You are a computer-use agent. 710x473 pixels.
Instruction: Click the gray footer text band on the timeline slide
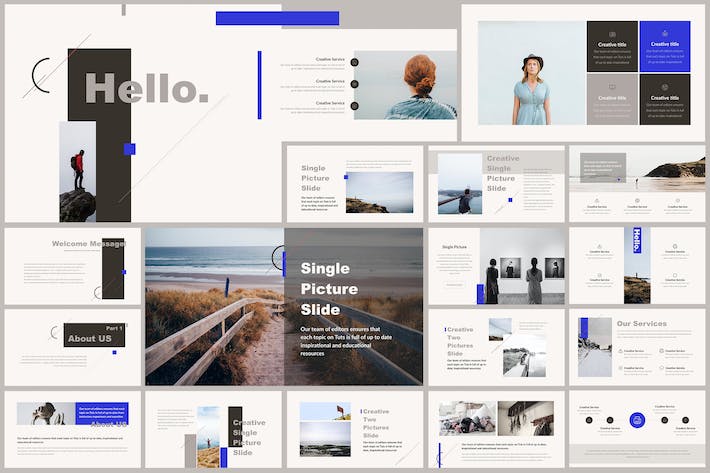(637, 453)
